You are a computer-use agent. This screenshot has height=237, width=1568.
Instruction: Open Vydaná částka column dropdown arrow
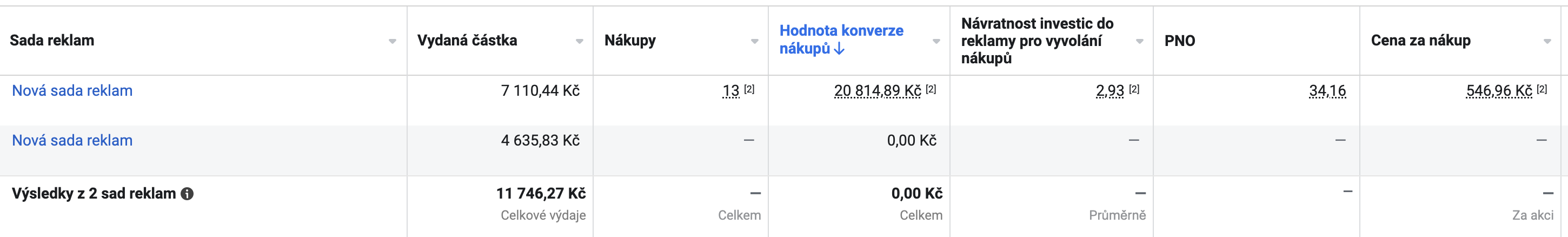pyautogui.click(x=580, y=42)
